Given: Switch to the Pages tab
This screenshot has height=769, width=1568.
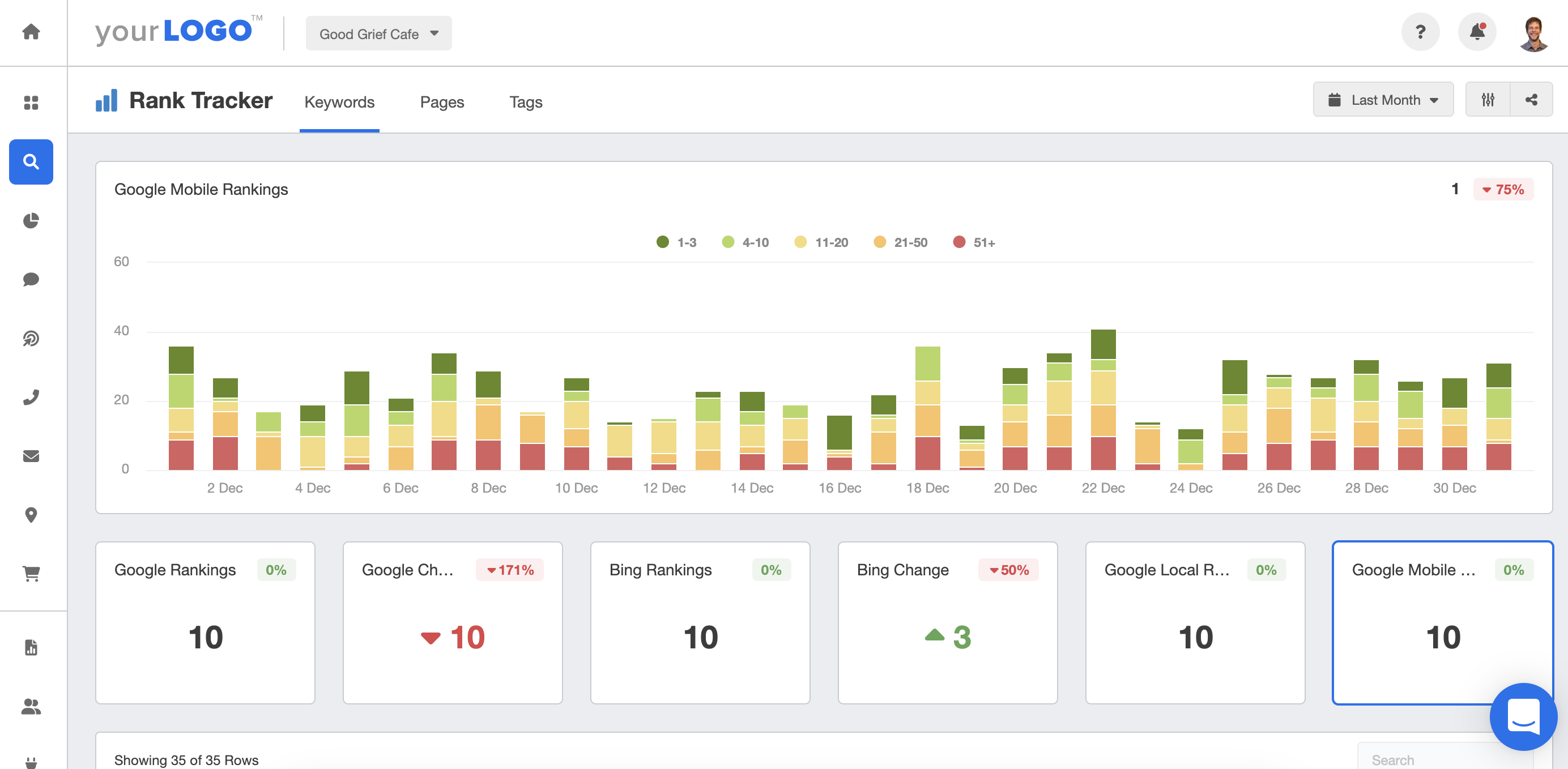Looking at the screenshot, I should pos(442,101).
